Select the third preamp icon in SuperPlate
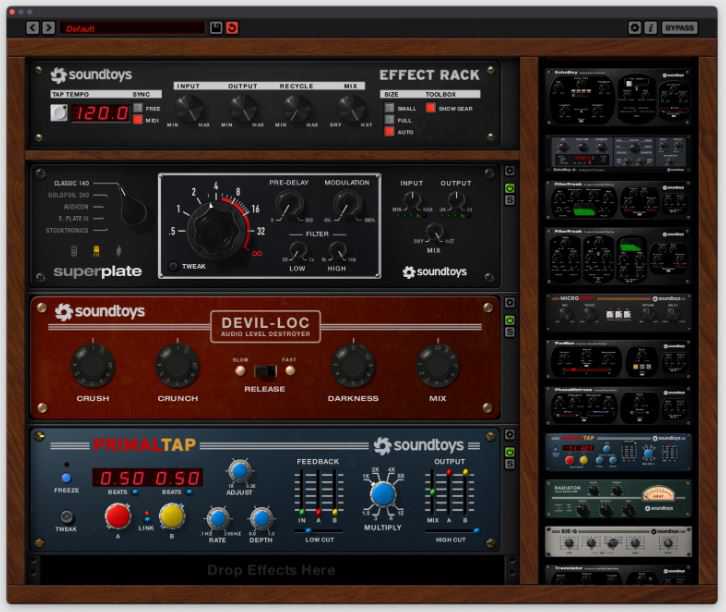The image size is (726, 612). click(x=119, y=251)
